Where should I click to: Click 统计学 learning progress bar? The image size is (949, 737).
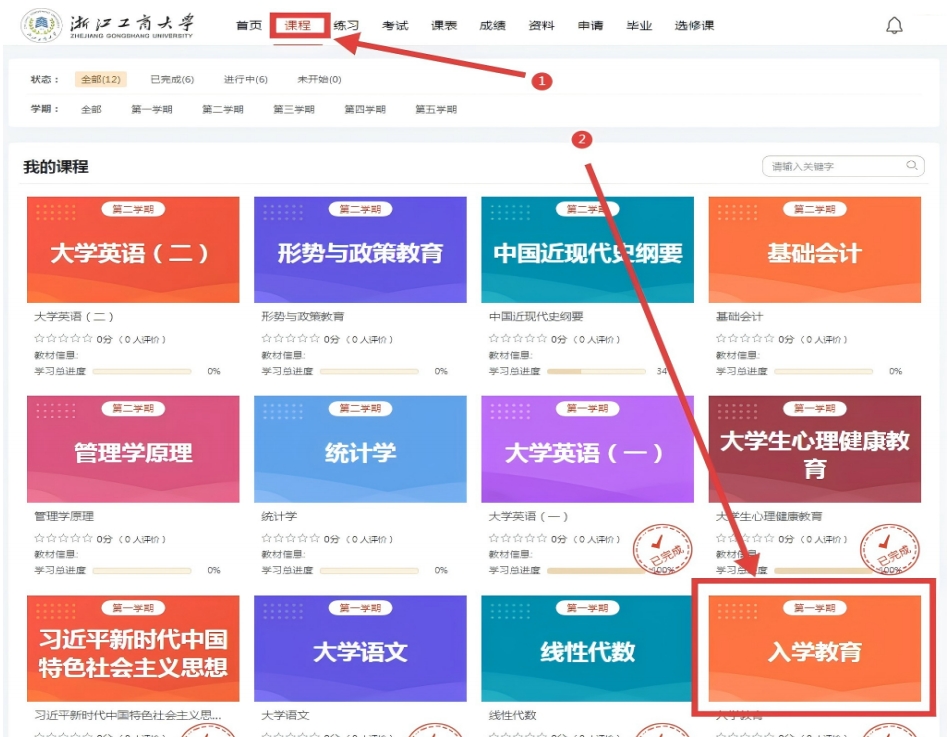click(x=369, y=571)
